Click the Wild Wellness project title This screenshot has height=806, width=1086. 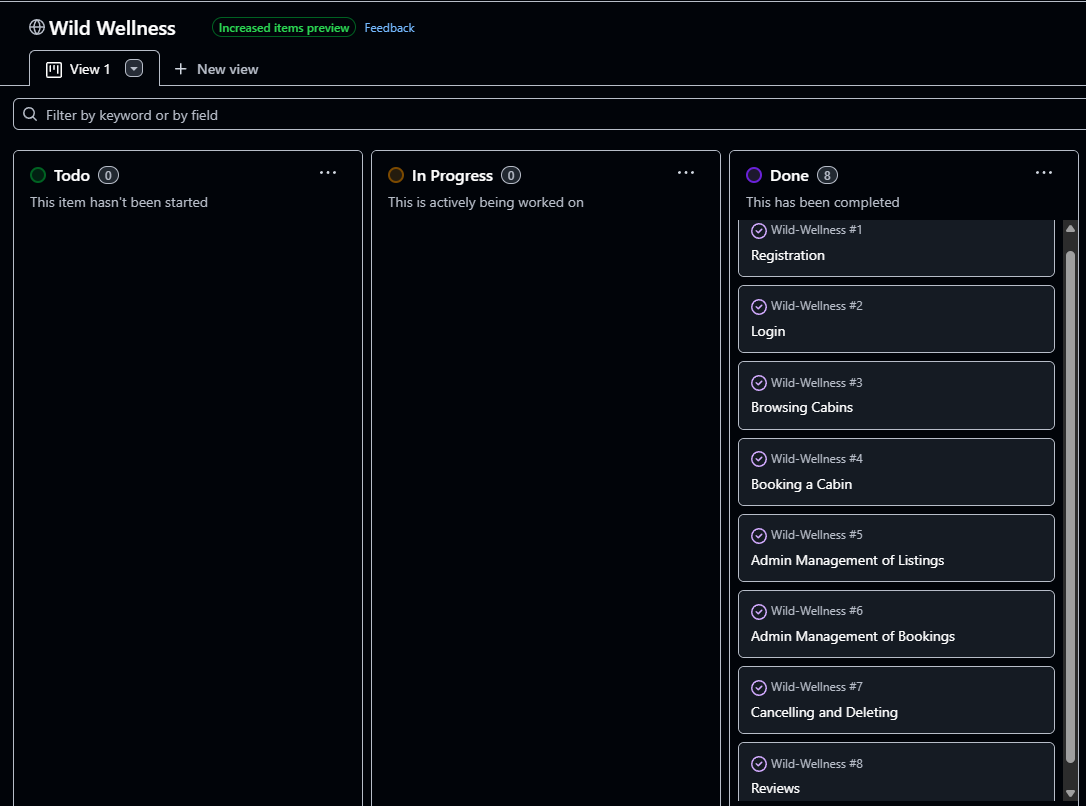point(112,28)
